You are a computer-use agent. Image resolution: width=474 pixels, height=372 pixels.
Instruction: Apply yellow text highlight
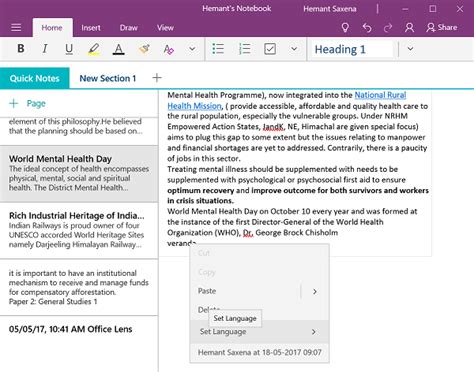tap(94, 49)
